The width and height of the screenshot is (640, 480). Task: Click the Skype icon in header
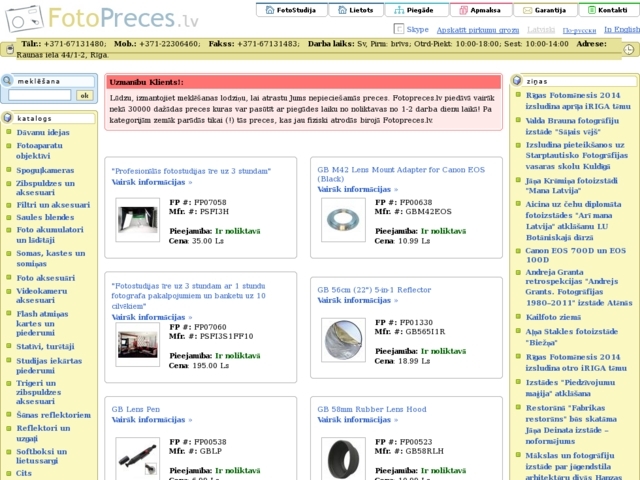coord(397,29)
